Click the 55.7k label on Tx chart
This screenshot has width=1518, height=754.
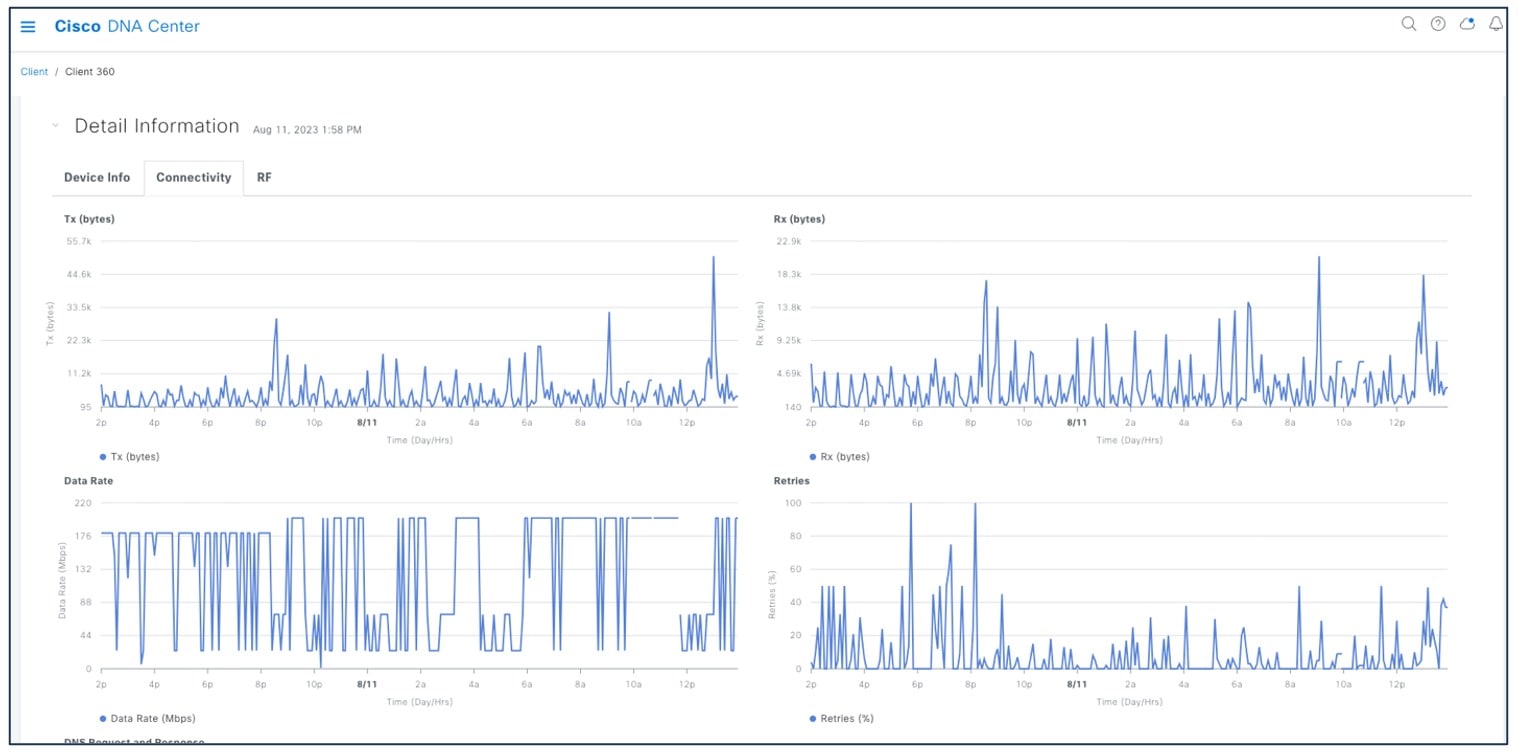[79, 241]
